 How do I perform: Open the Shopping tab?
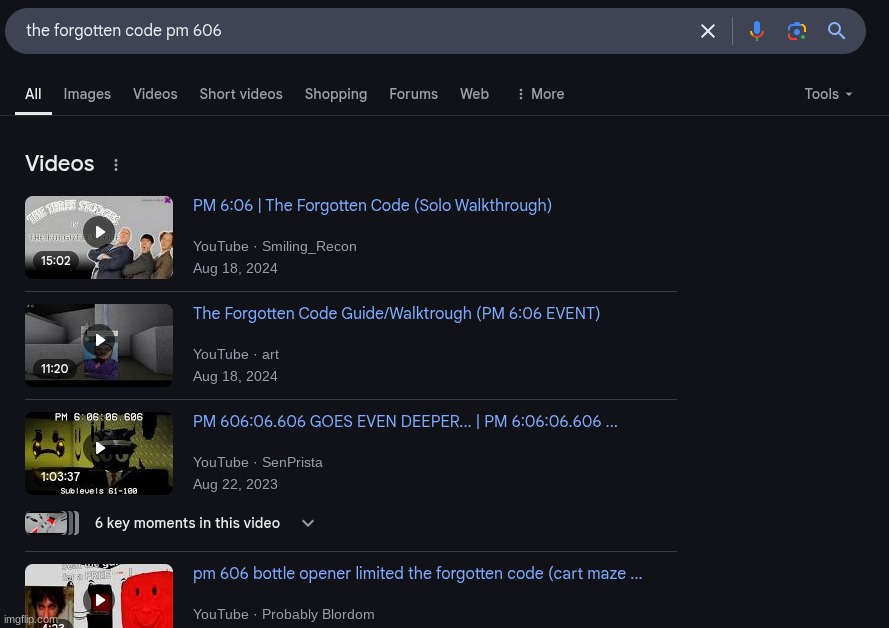point(336,94)
